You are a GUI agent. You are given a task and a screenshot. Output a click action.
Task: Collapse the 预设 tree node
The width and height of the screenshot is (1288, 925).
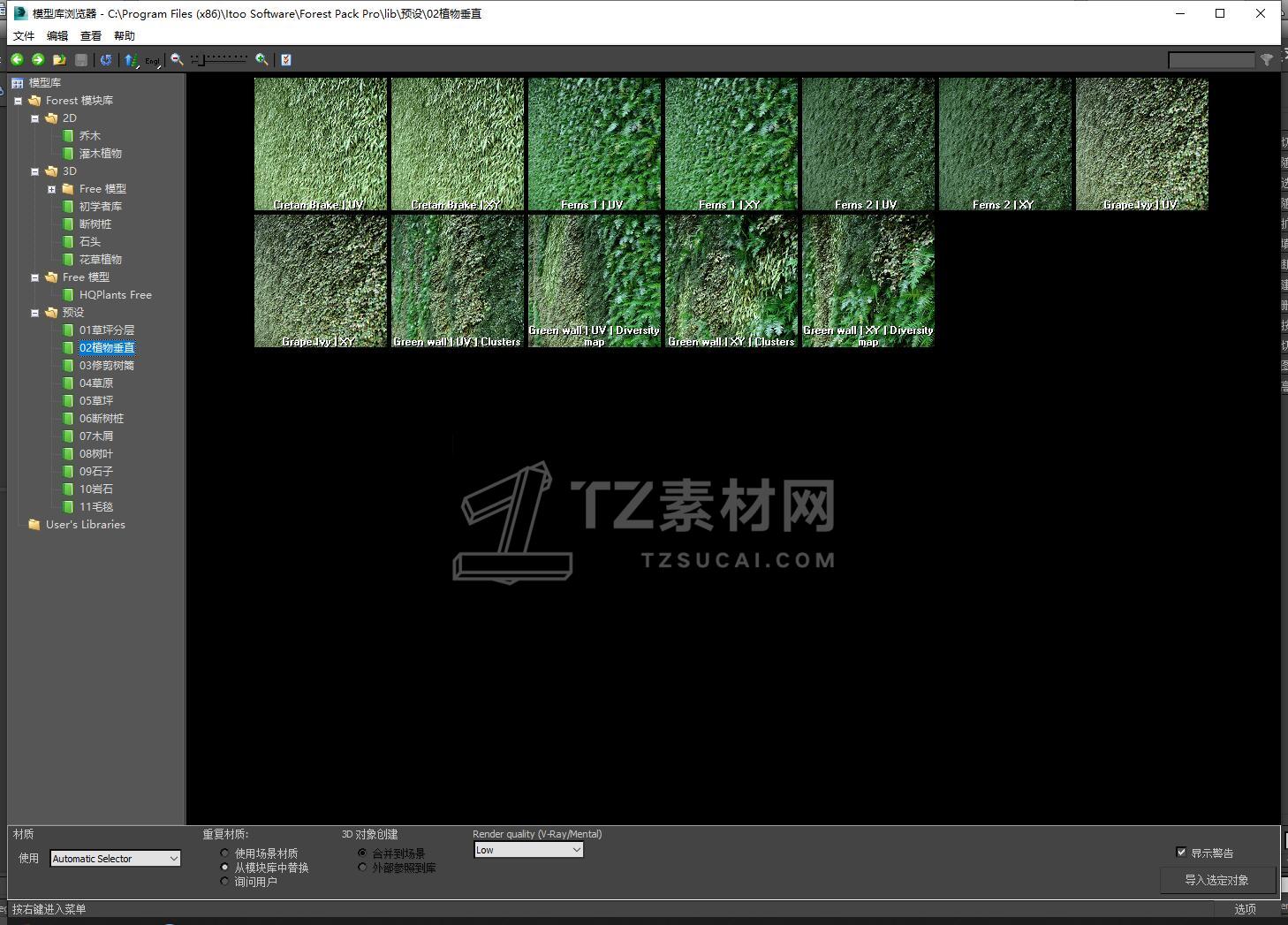coord(34,313)
